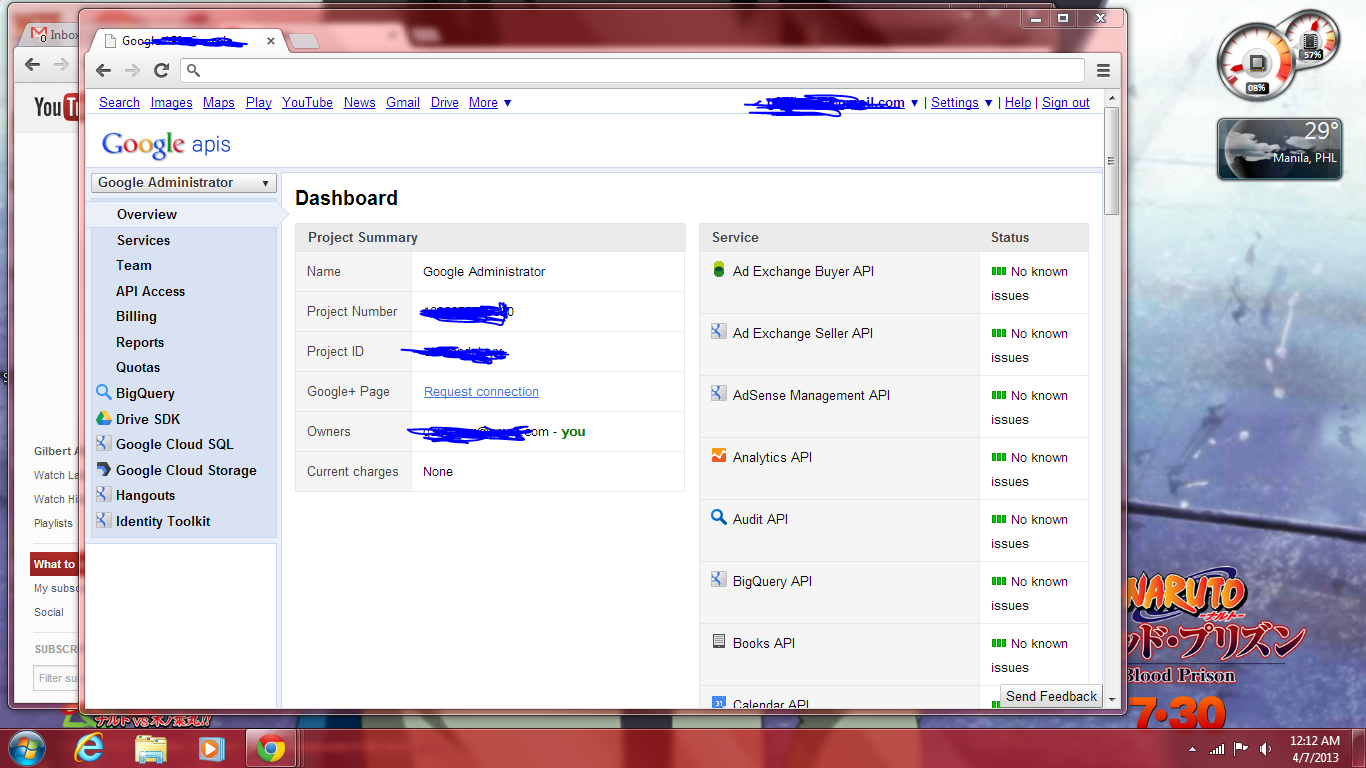Click the Calendar API icon
This screenshot has height=768, width=1366.
718,703
